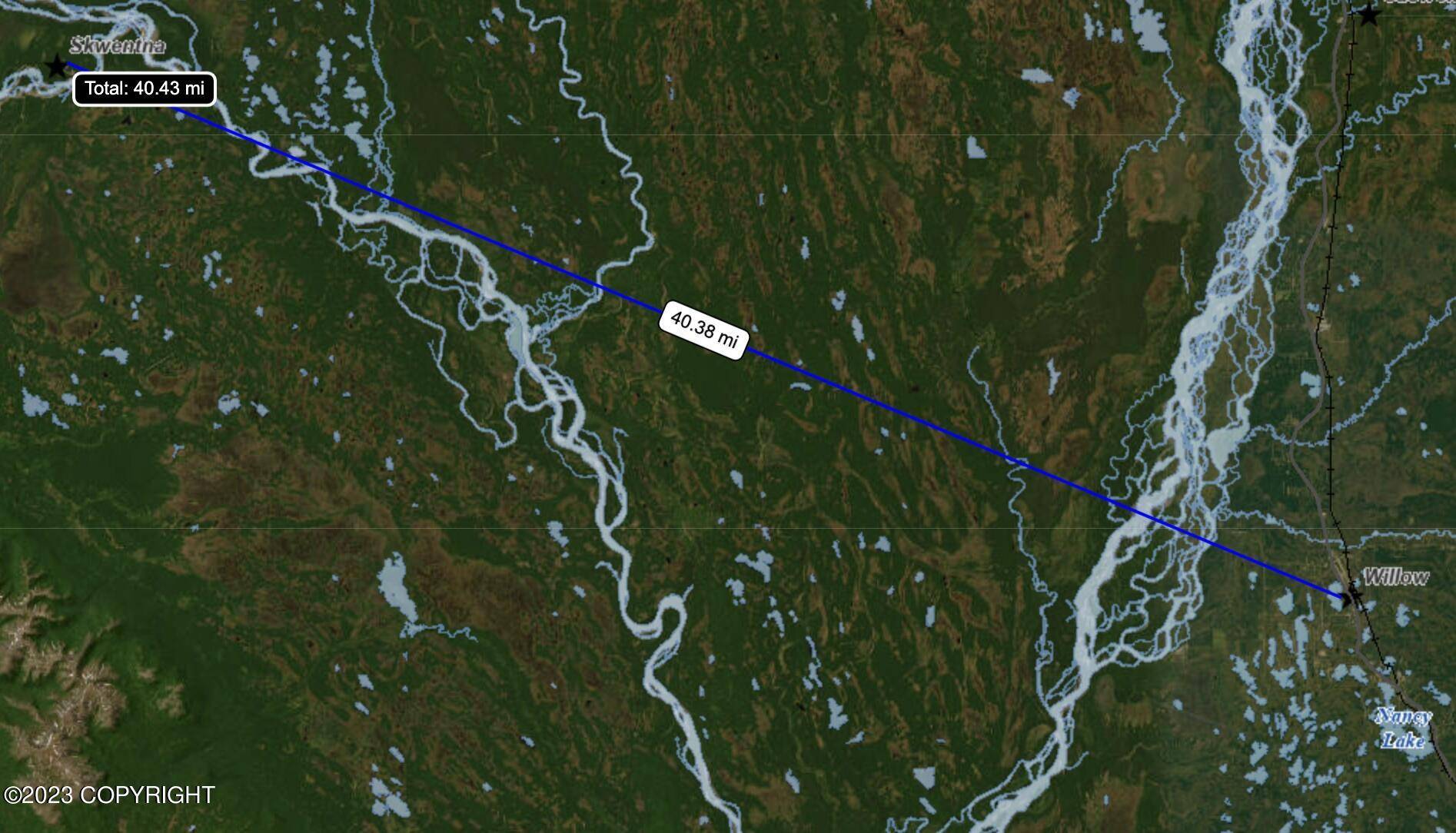The image size is (1456, 833).
Task: Click the star marker at top-right edge
Action: (1368, 14)
